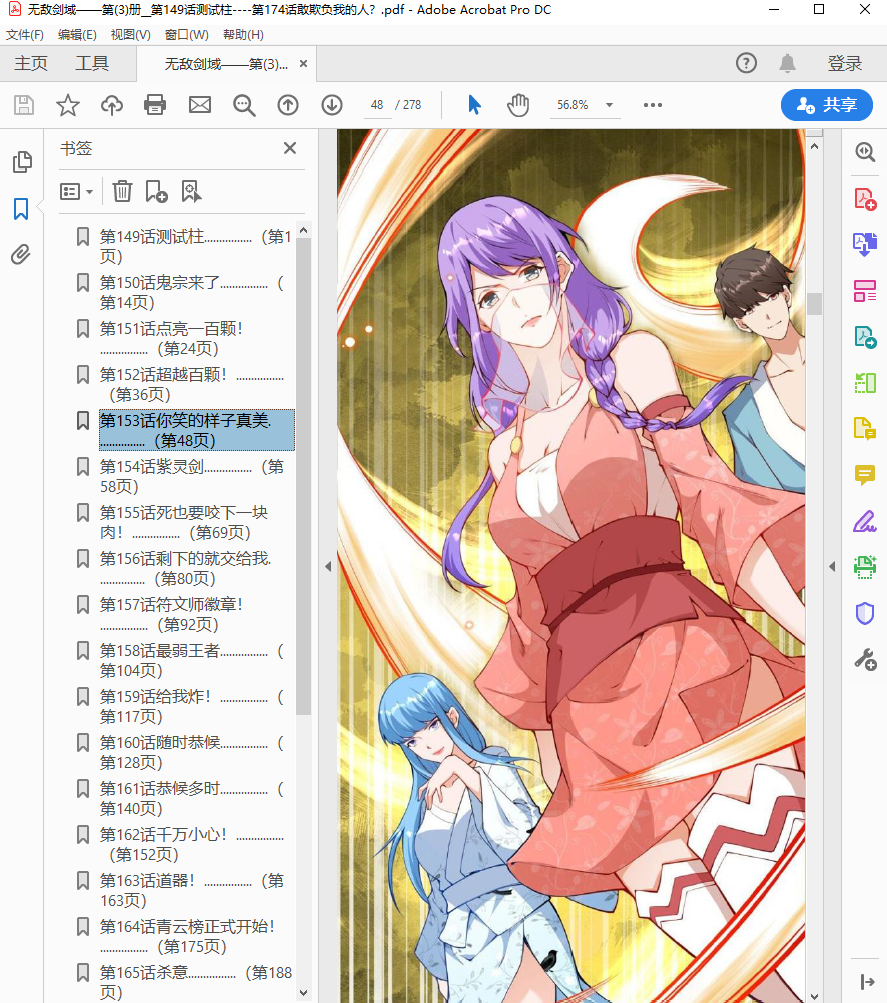Open the 编辑(E) menu
Screen dimensions: 887x1003
click(x=77, y=35)
